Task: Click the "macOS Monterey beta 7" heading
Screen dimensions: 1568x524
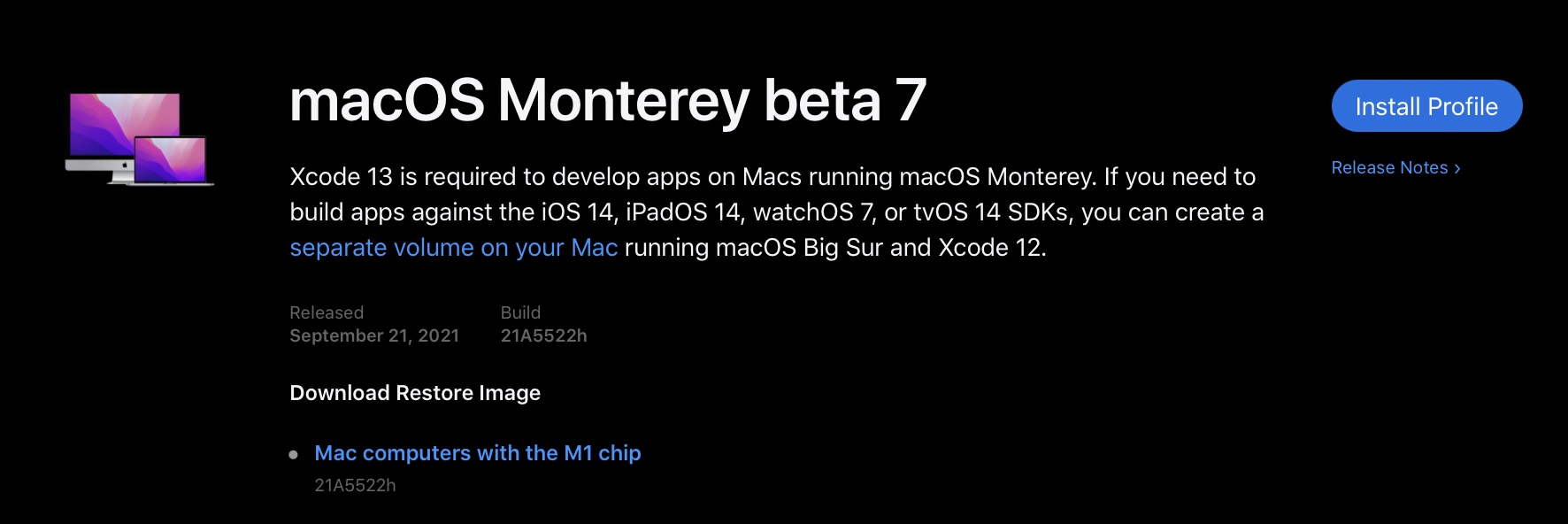Action: (607, 100)
